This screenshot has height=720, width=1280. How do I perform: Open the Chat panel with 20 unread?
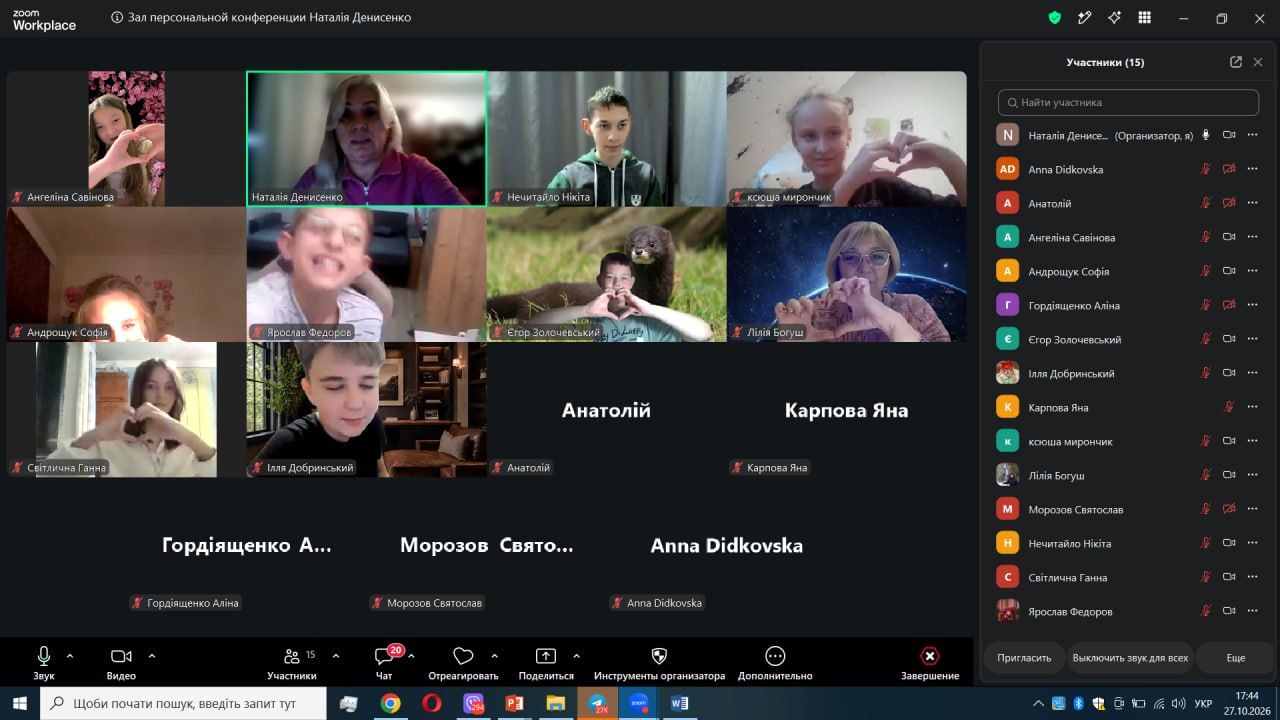click(384, 662)
